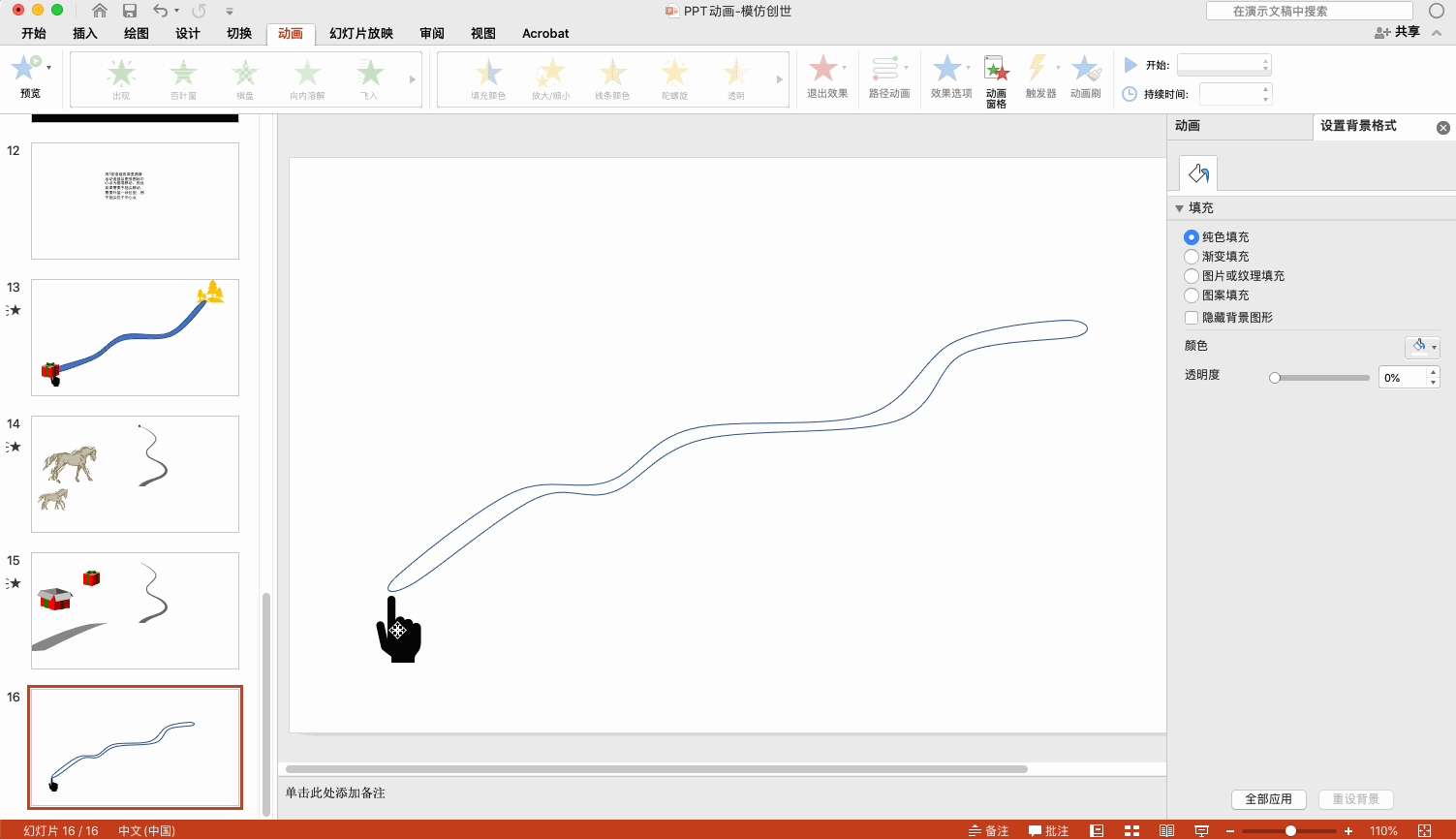Screen dimensions: 1456x839
Task: Click the 动画刷 (Animation Painter) tool
Action: click(x=1086, y=77)
